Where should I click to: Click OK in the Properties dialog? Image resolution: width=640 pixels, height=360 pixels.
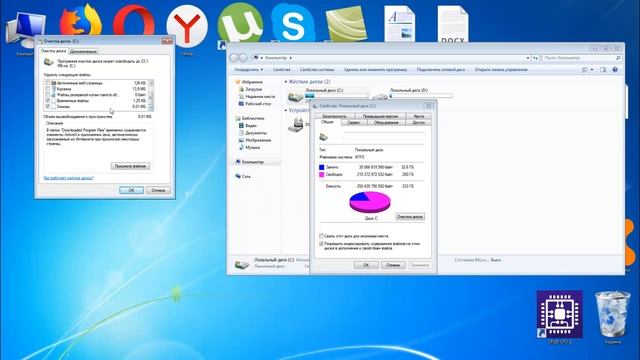[x=366, y=265]
